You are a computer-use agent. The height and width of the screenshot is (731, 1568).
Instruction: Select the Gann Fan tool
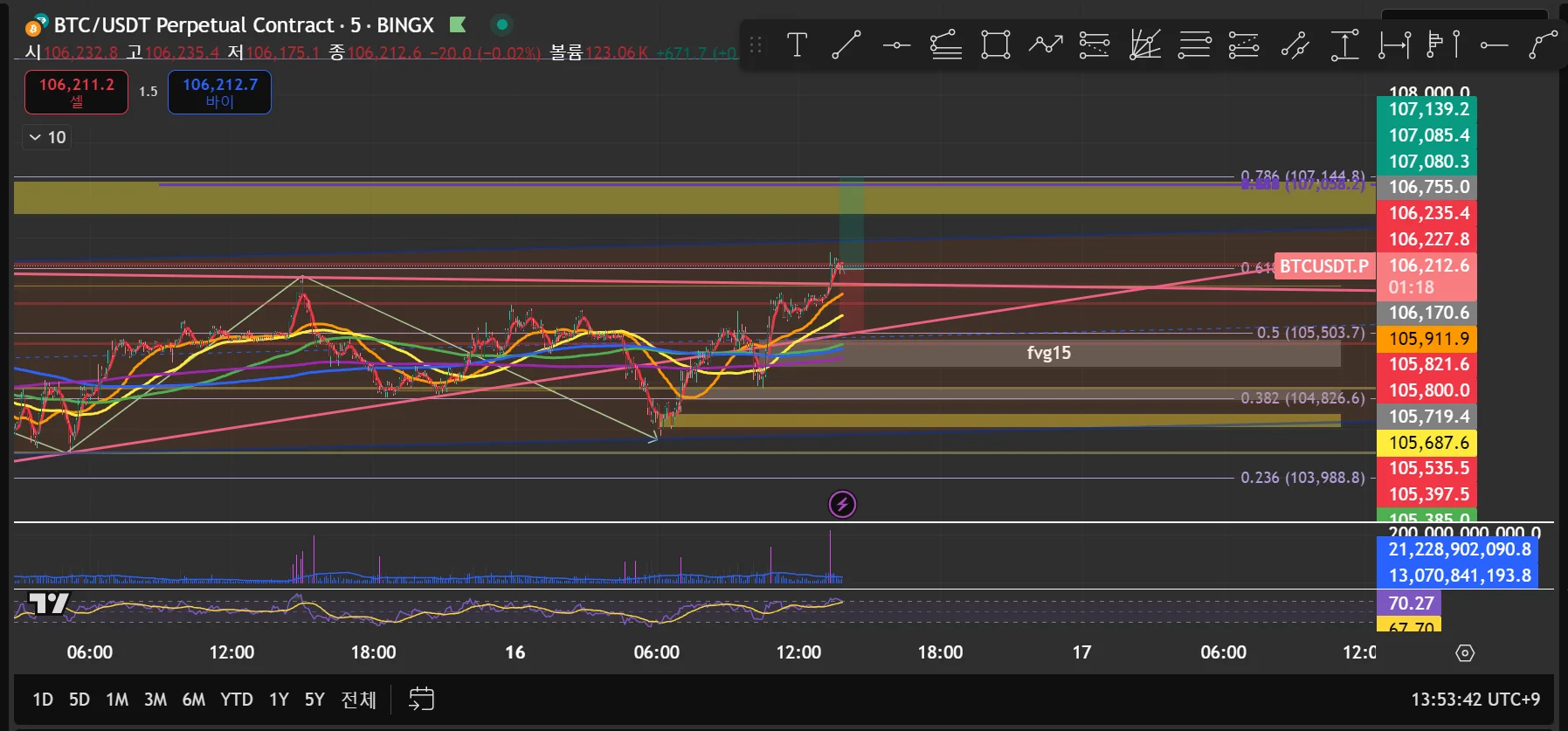(1144, 45)
